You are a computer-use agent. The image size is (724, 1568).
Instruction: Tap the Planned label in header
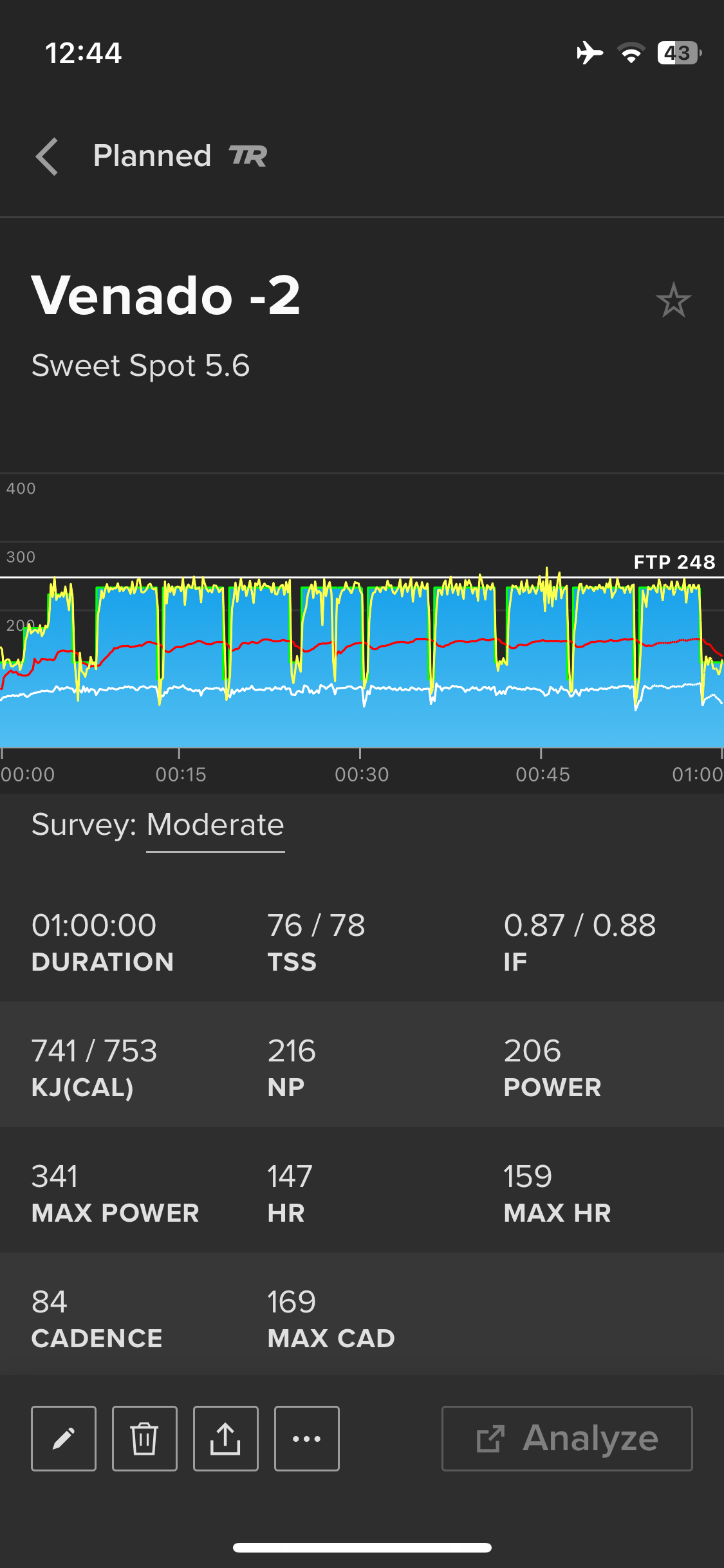tap(152, 156)
